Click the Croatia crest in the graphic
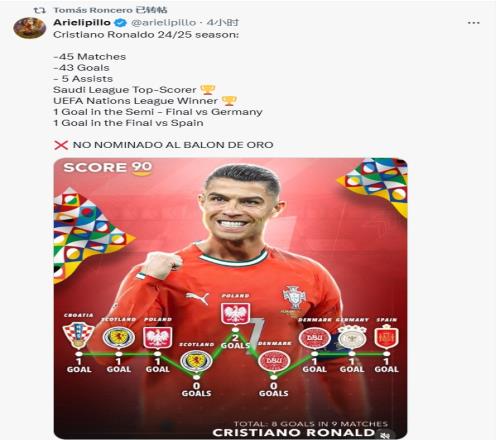The height and width of the screenshot is (440, 500). 79,334
